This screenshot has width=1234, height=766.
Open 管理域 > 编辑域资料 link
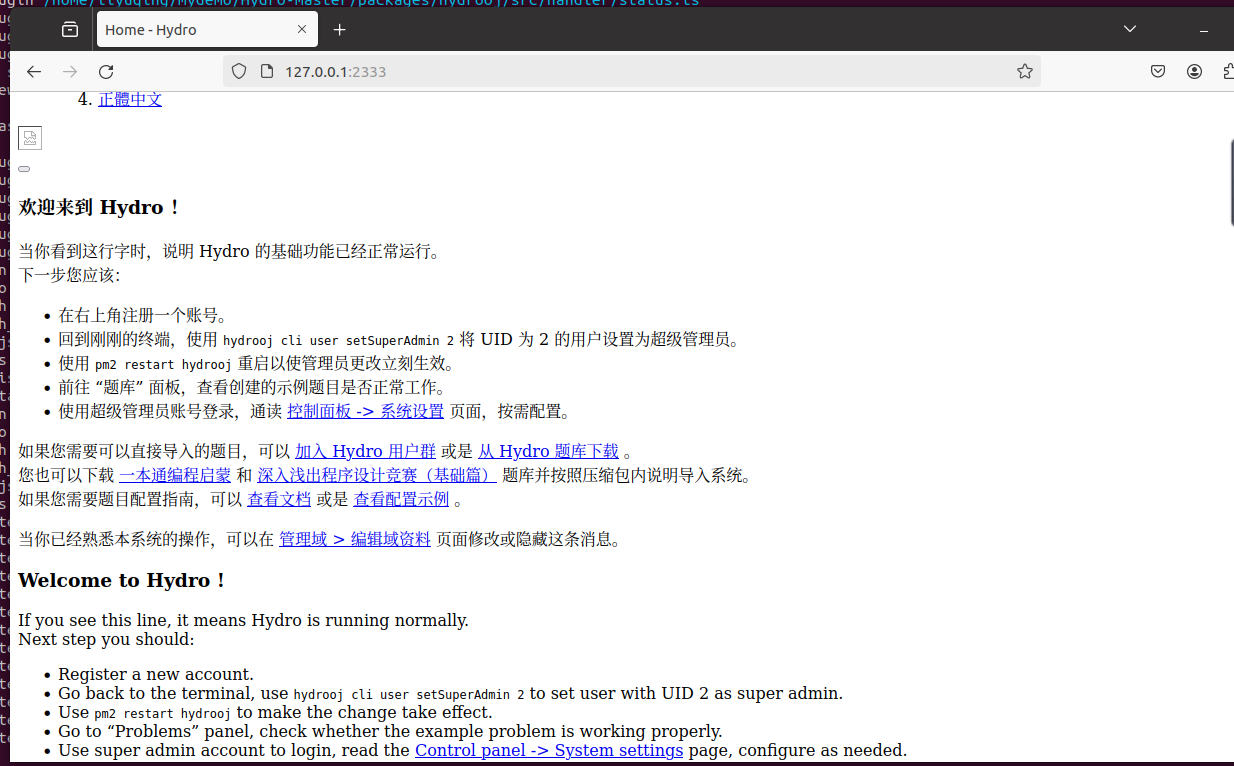pyautogui.click(x=355, y=539)
